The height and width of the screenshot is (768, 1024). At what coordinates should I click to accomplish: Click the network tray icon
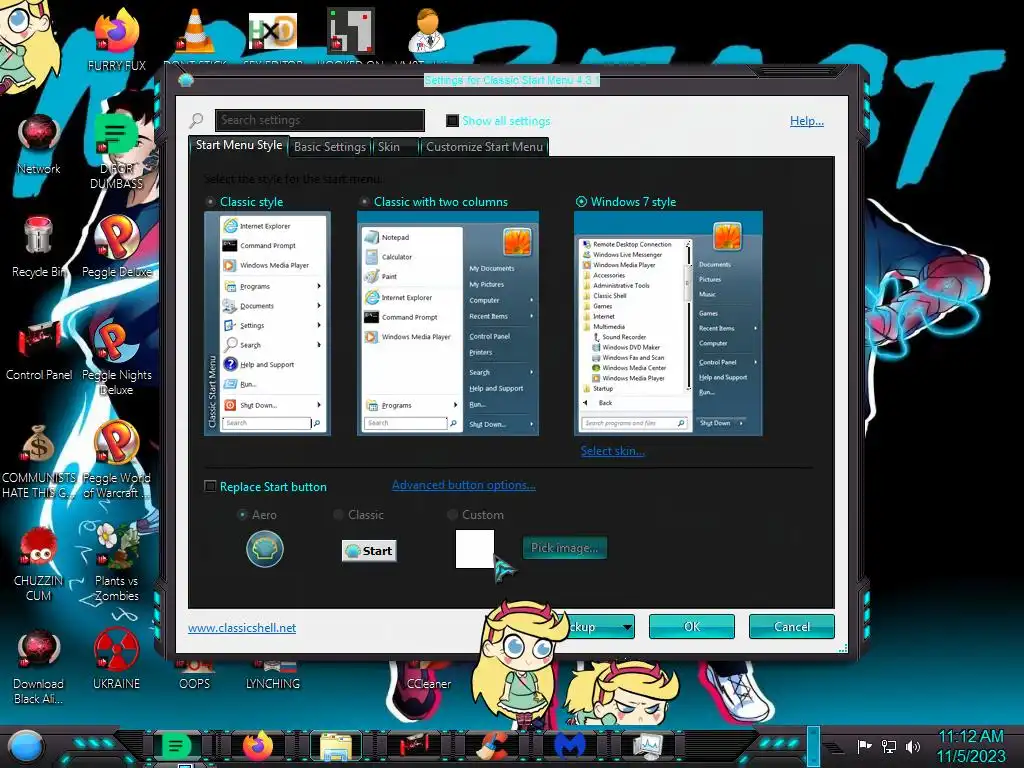coord(888,746)
